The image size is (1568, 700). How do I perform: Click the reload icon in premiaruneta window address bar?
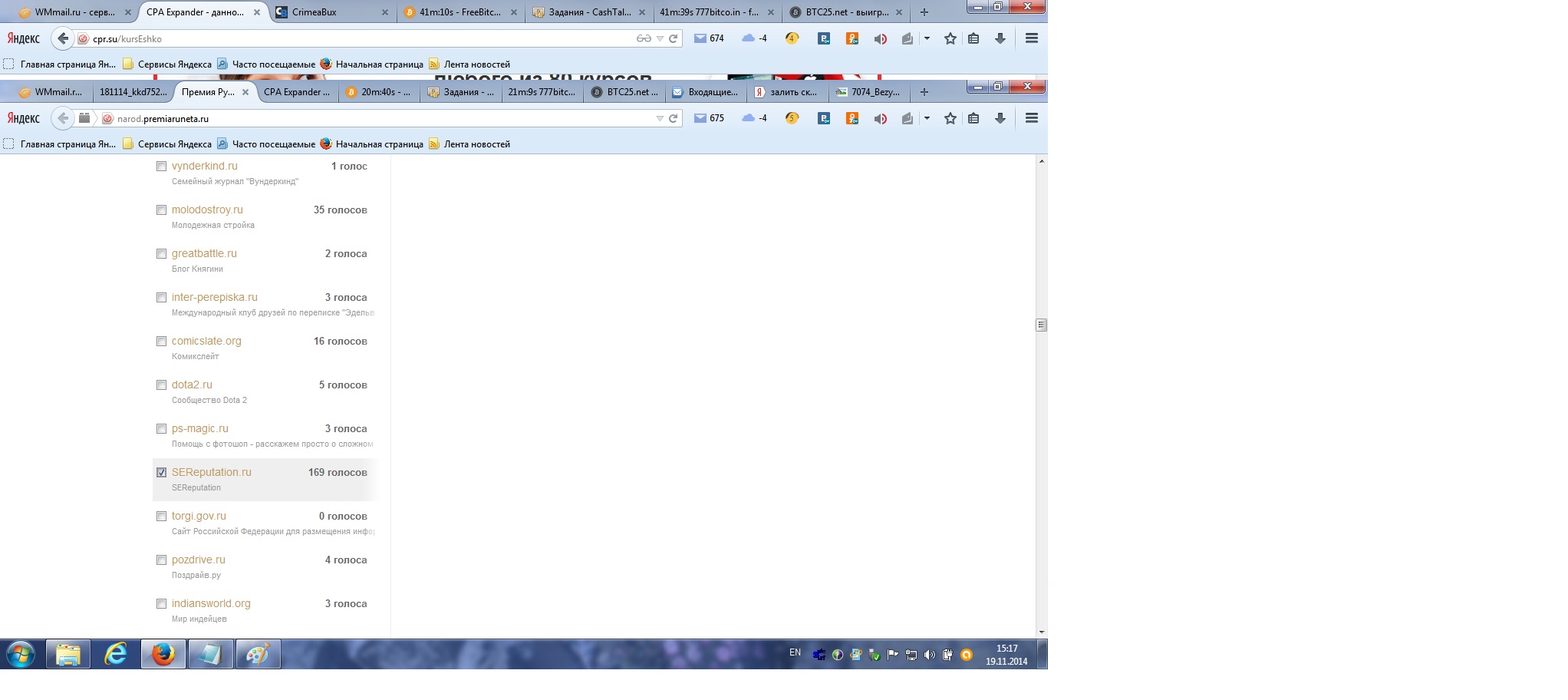673,118
